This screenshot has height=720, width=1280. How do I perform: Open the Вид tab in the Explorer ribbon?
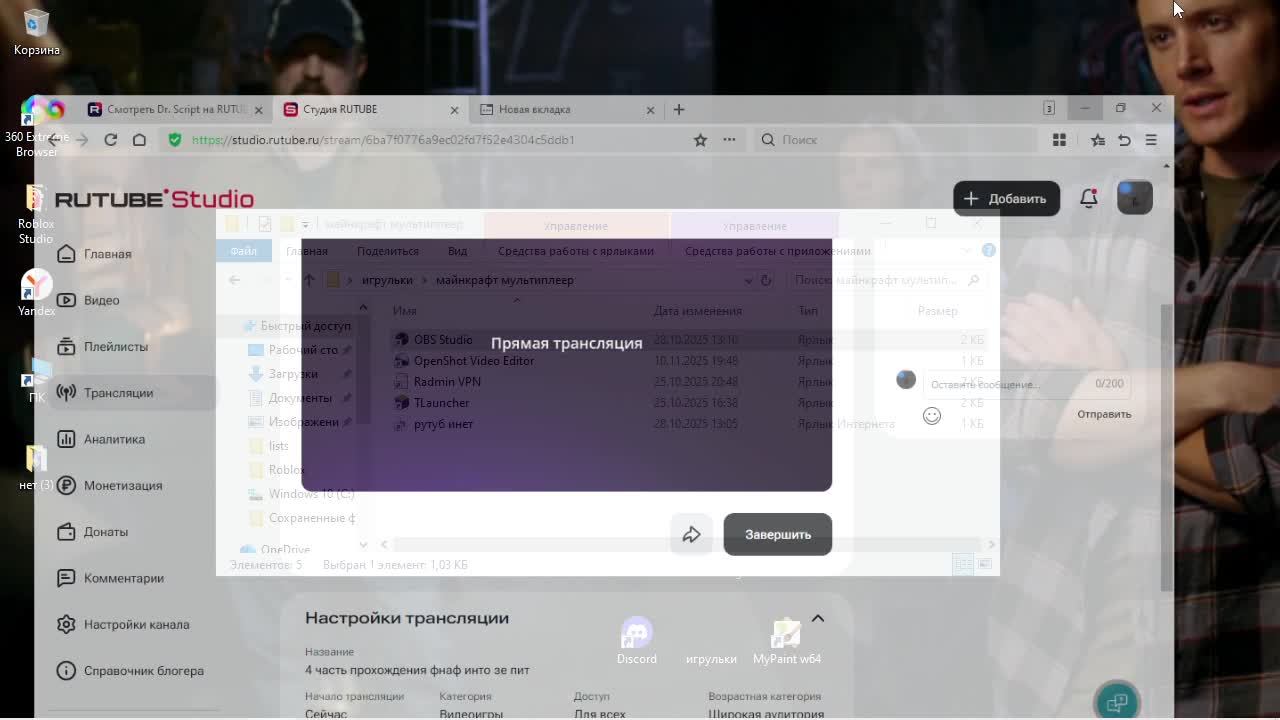[457, 251]
